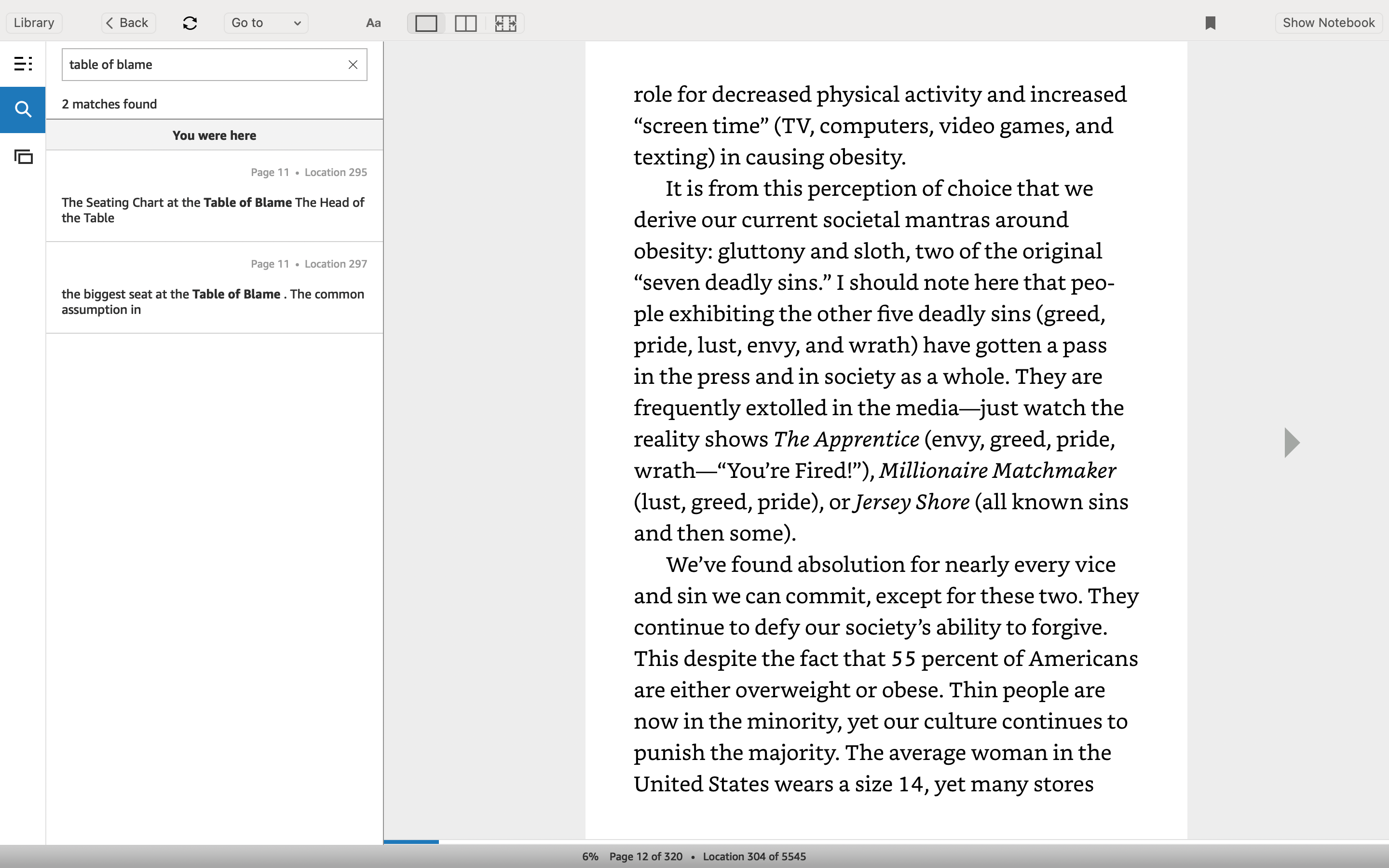The height and width of the screenshot is (868, 1389).
Task: Focus the table of blame search field
Action: pyautogui.click(x=204, y=64)
